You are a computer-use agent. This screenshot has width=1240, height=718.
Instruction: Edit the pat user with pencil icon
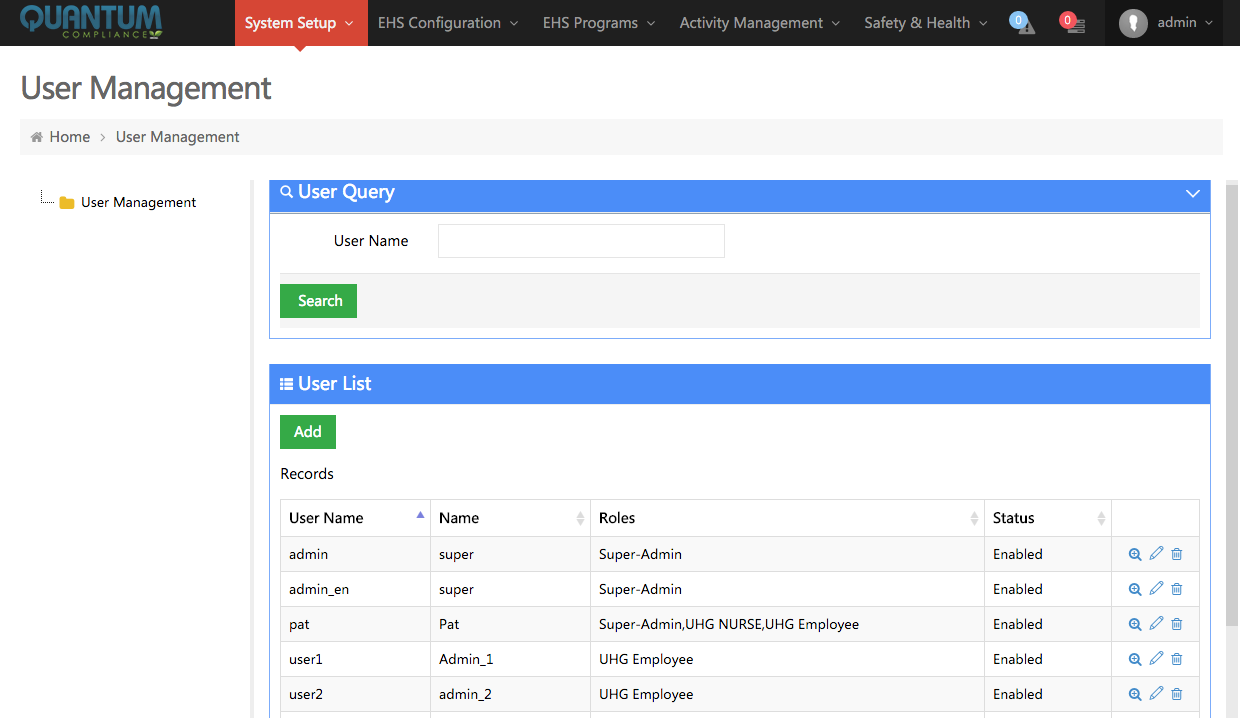1156,623
